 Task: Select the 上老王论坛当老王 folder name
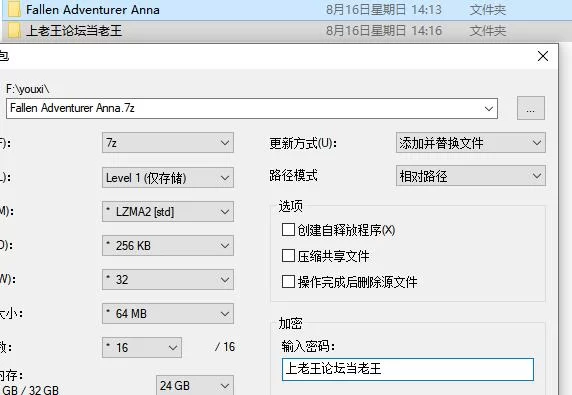[x=74, y=31]
